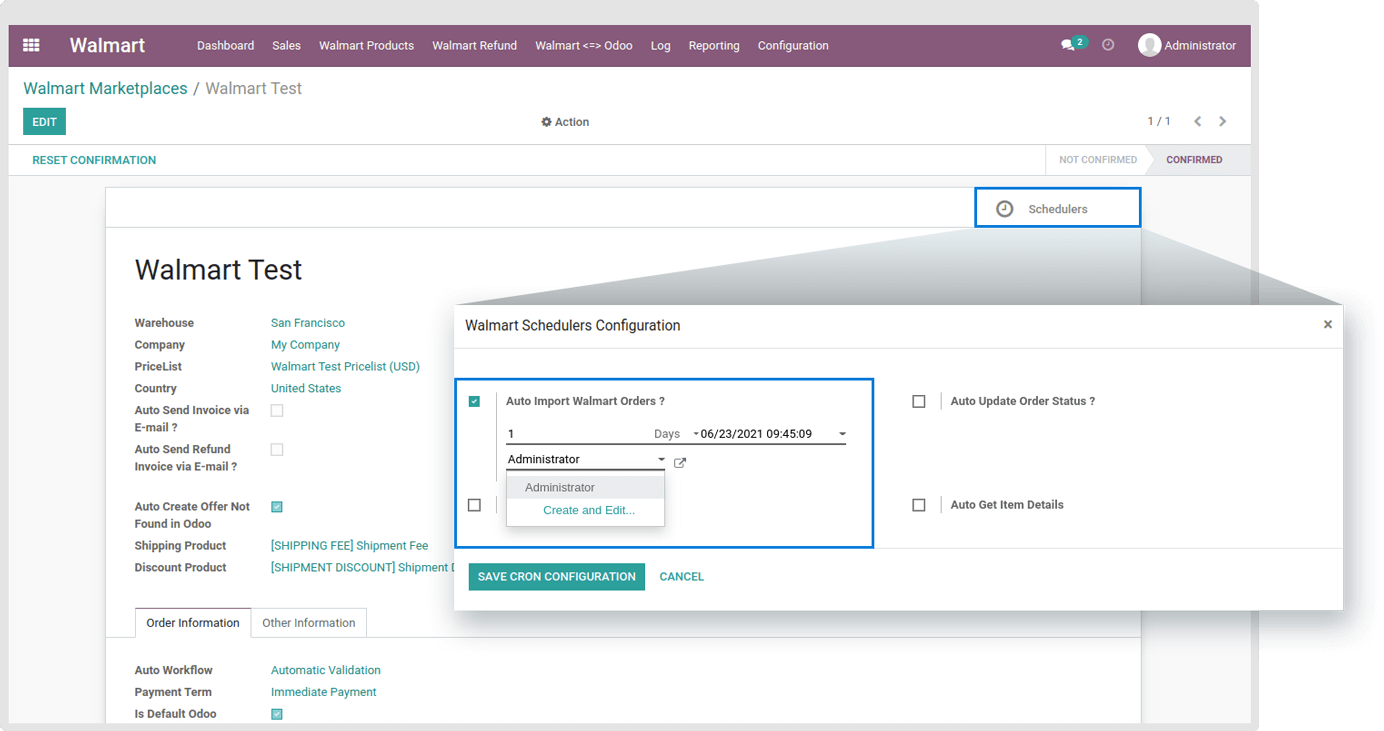This screenshot has height=731, width=1384.
Task: Open Walmart <=> Odoo menu
Action: (x=583, y=45)
